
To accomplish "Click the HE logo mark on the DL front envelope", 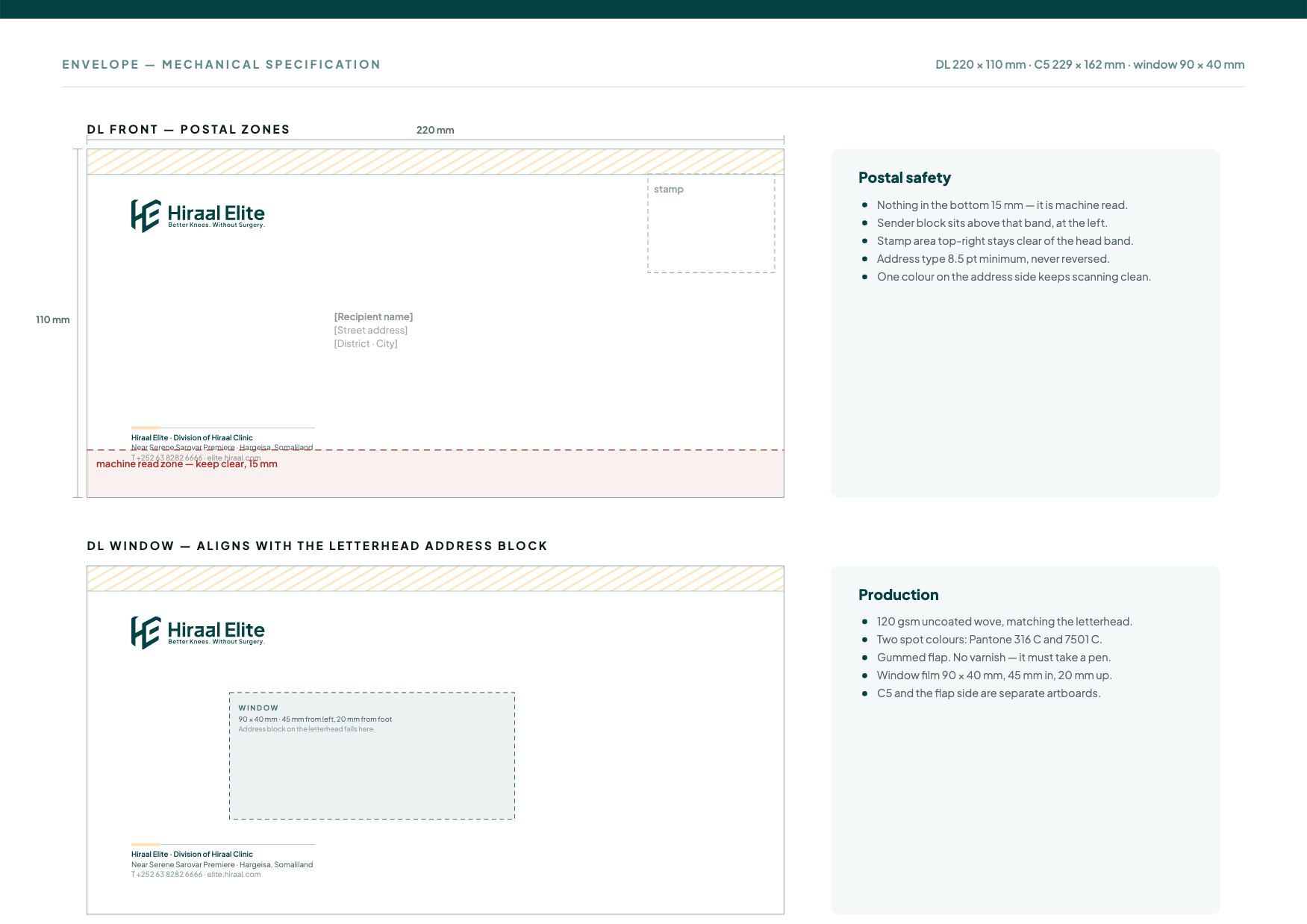I will click(x=146, y=216).
